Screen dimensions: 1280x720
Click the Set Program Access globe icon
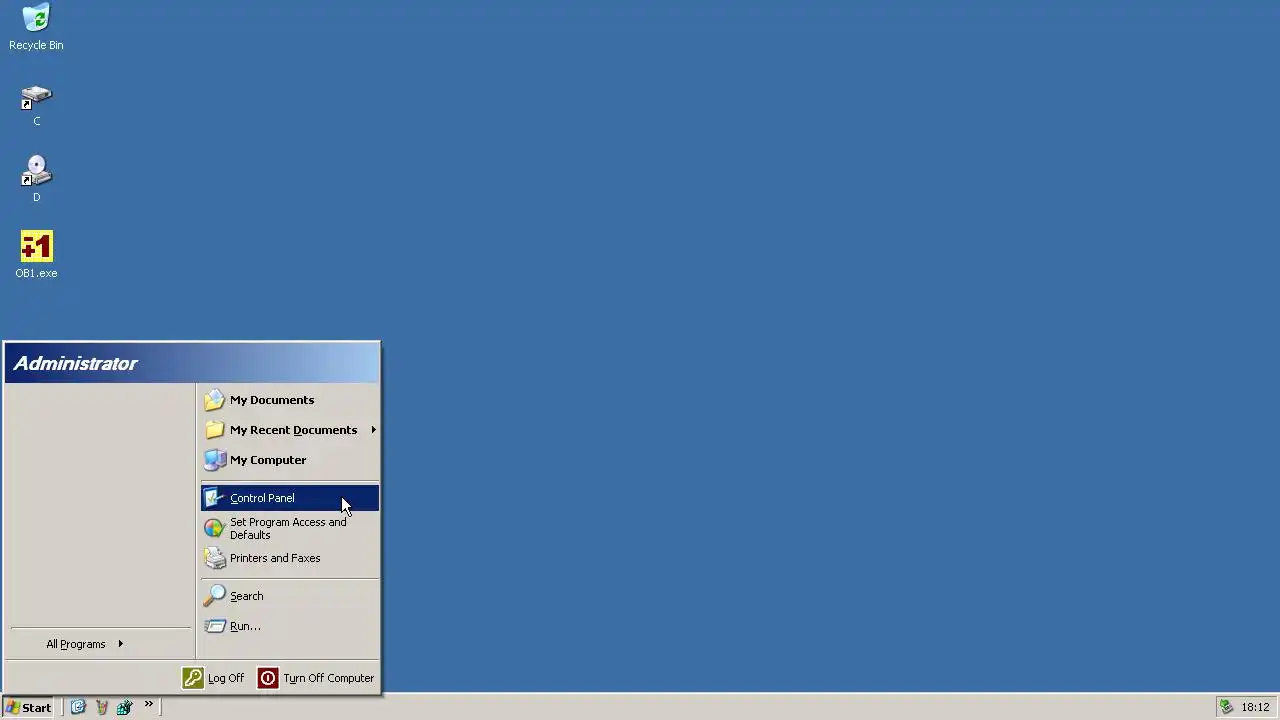[214, 528]
